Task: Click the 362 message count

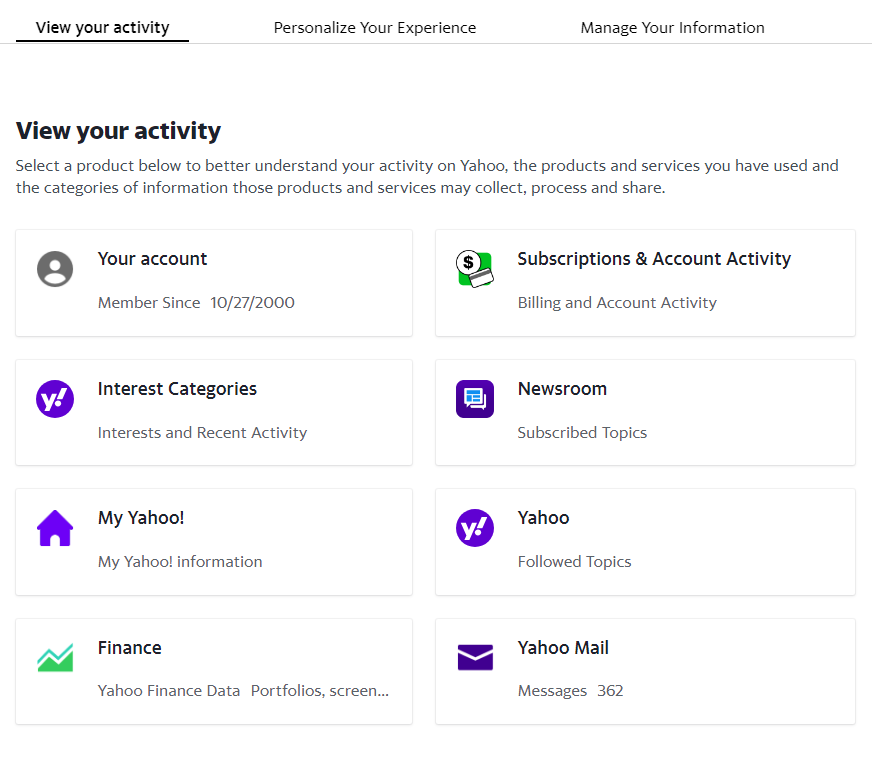Action: [x=610, y=691]
